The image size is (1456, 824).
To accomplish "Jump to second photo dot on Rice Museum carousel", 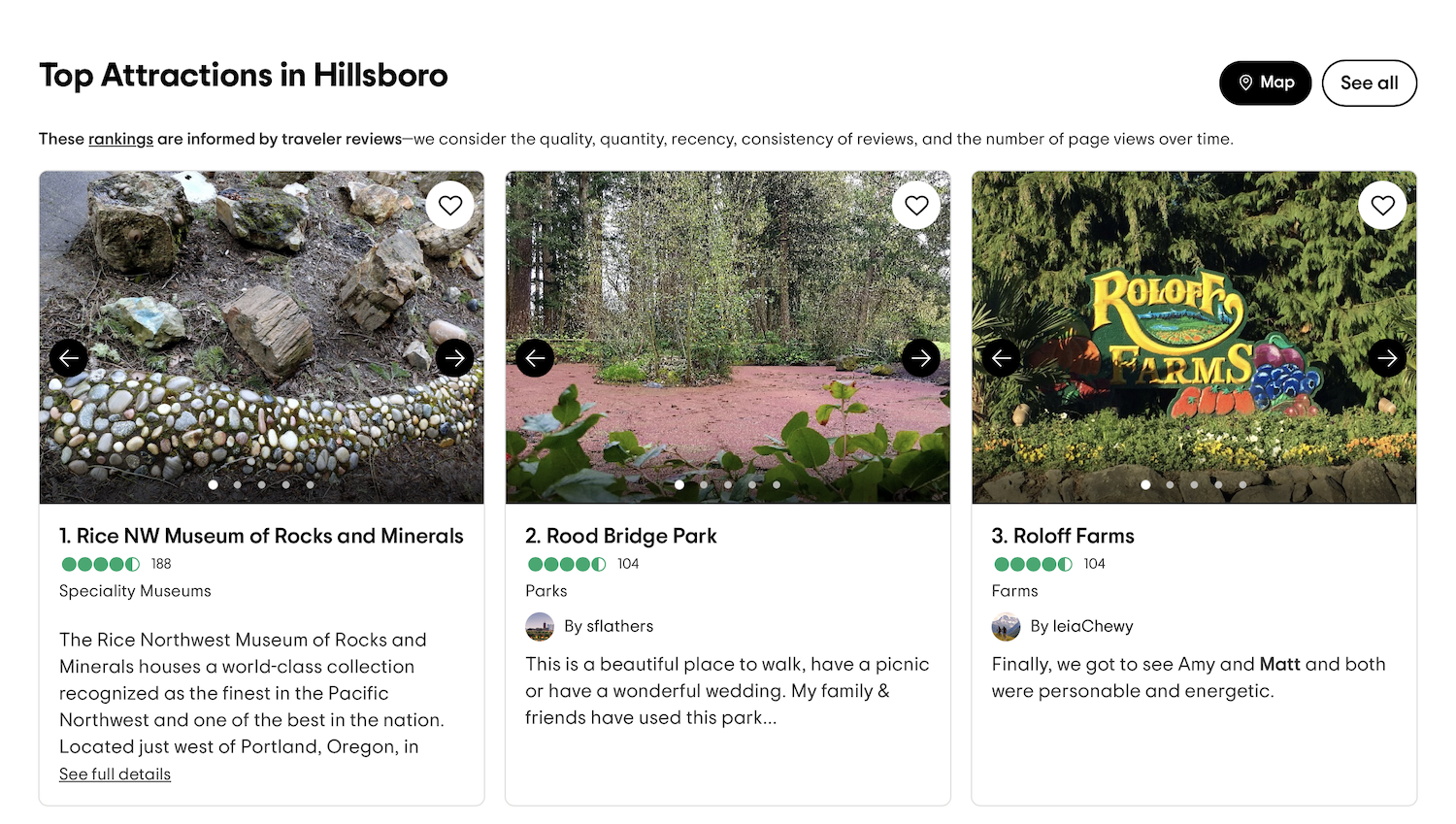I will [x=238, y=484].
